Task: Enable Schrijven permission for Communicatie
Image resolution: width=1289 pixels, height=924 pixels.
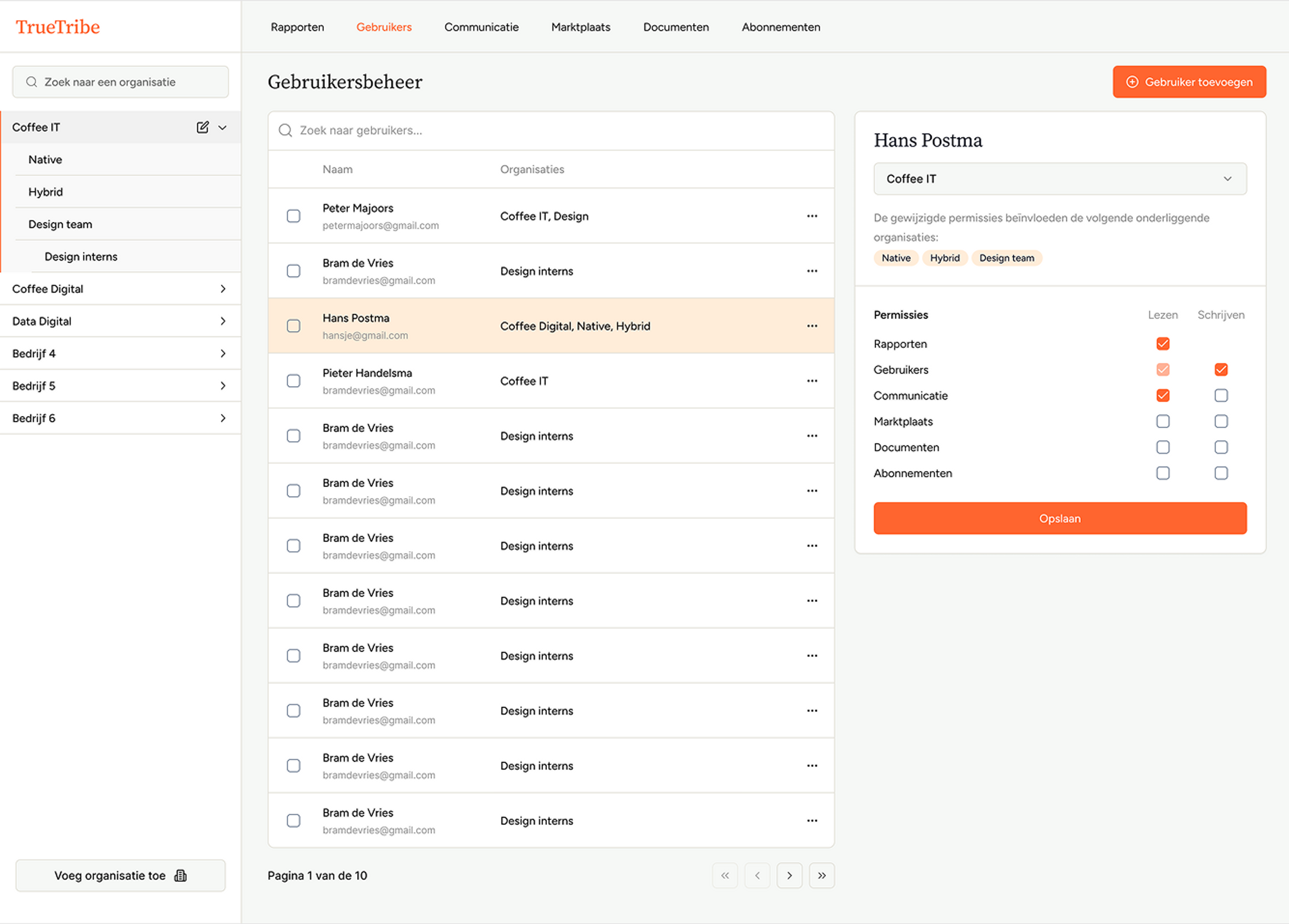Action: click(1221, 395)
